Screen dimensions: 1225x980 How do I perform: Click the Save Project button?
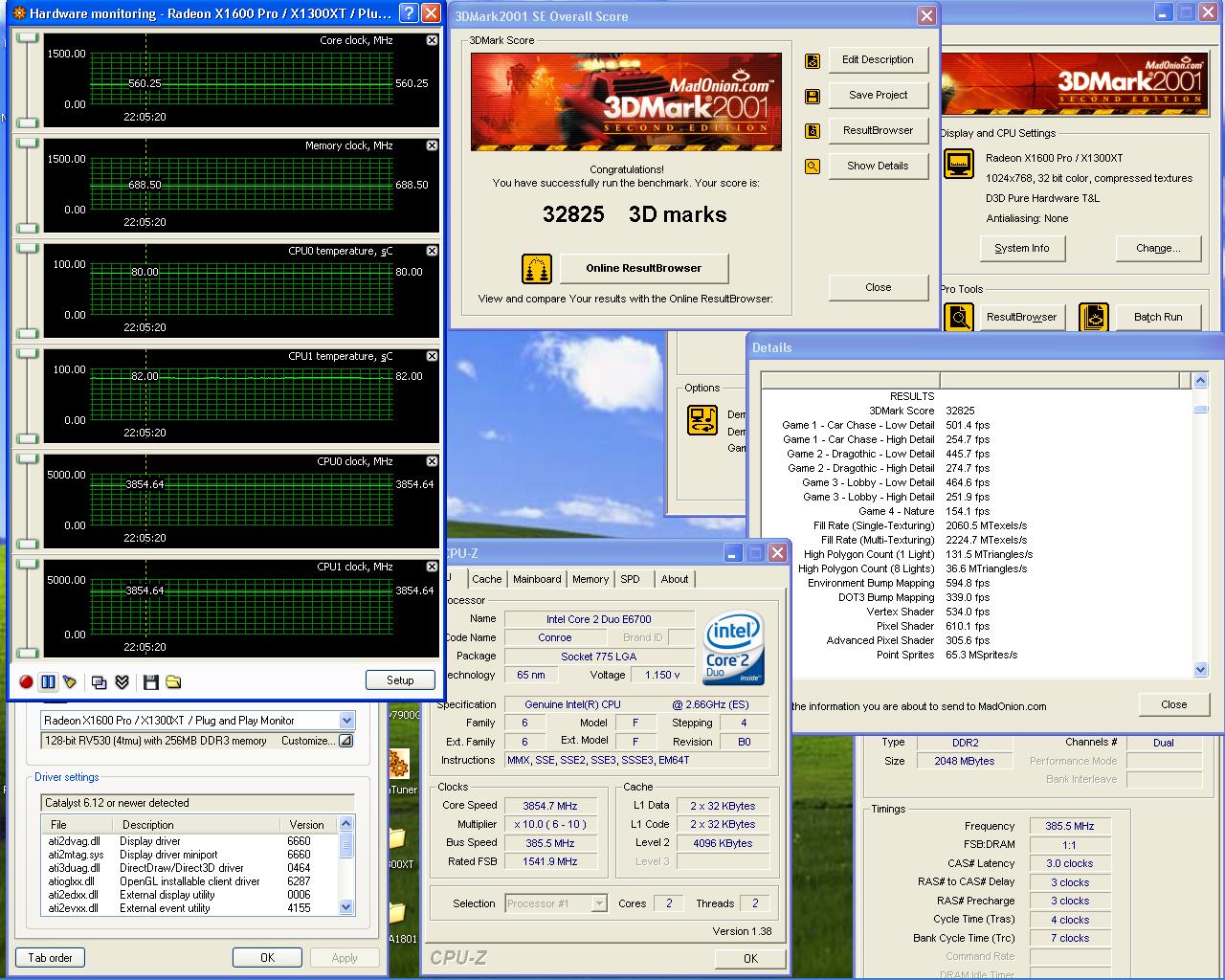[x=878, y=96]
